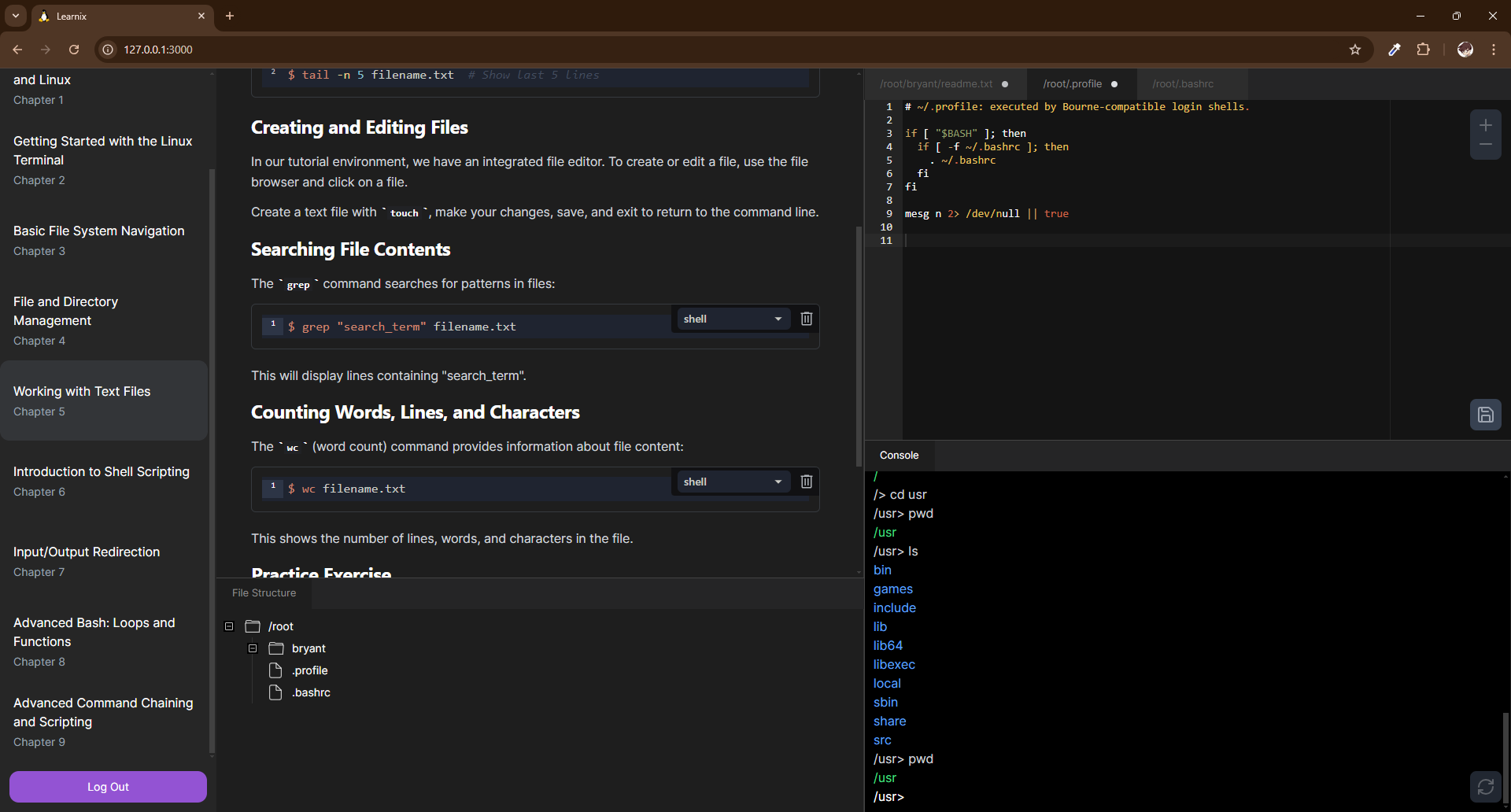The width and height of the screenshot is (1511, 812).
Task: Open shell language dropdown for grep block
Action: (733, 319)
